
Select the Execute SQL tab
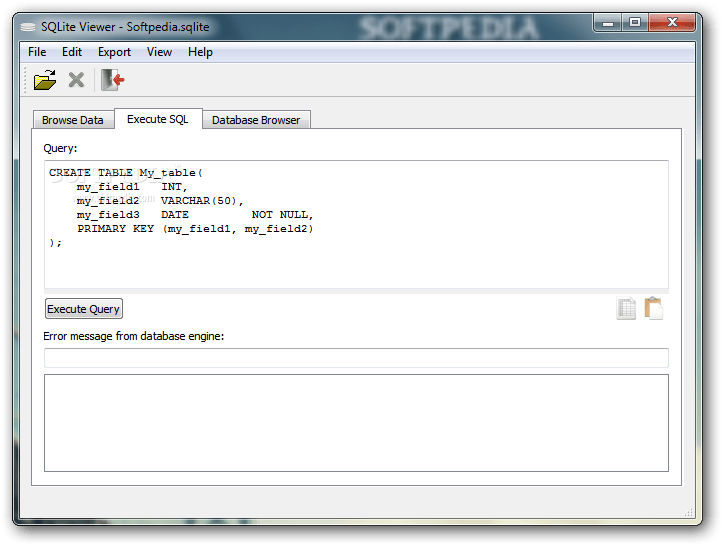click(x=158, y=119)
